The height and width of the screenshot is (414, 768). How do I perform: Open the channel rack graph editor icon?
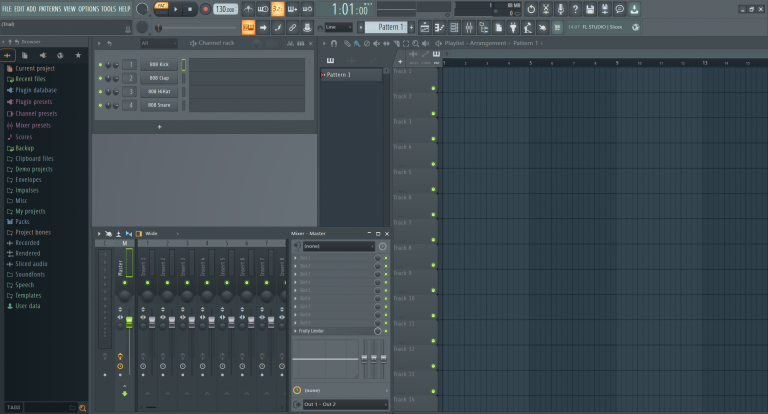290,43
